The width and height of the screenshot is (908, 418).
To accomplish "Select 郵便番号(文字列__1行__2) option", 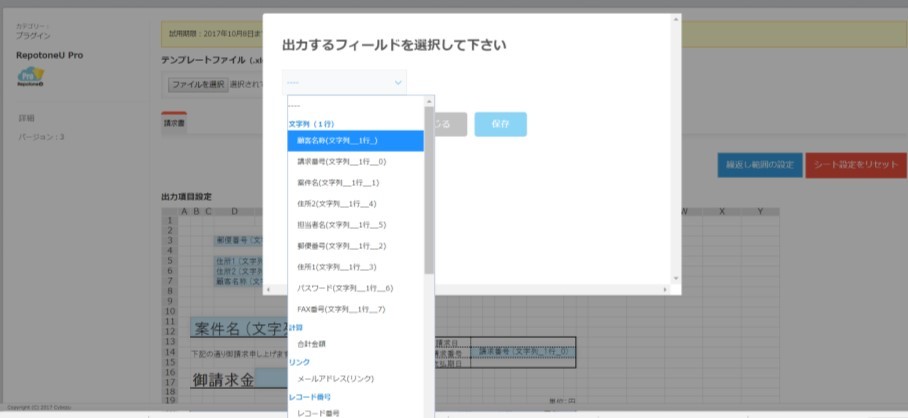I will [x=356, y=246].
